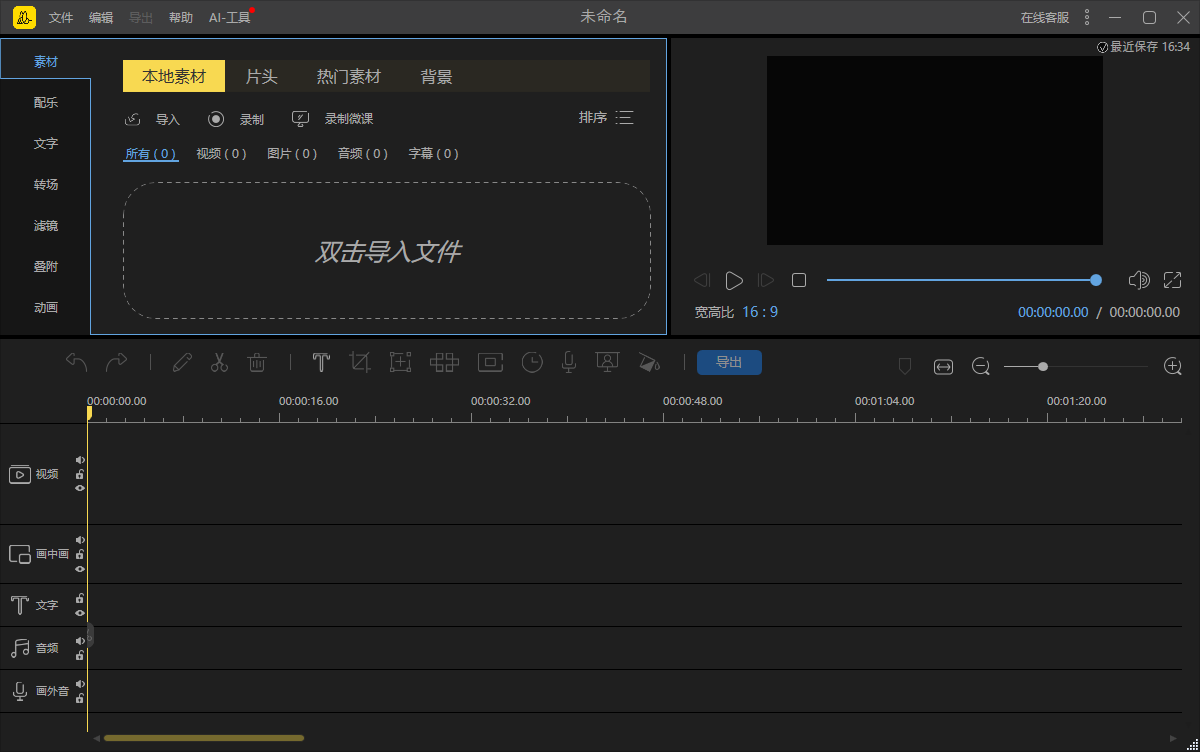Viewport: 1200px width, 752px height.
Task: Toggle fullscreen preview icon
Action: point(1172,281)
